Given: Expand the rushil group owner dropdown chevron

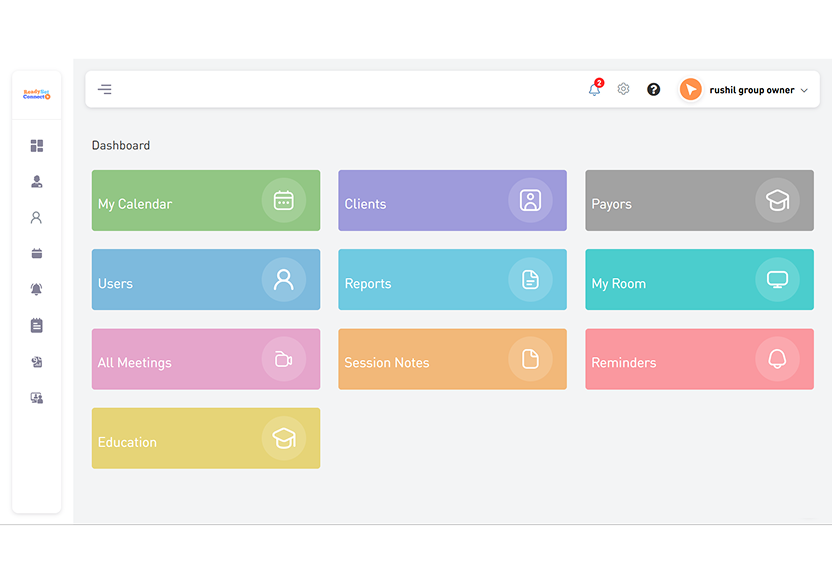Looking at the screenshot, I should point(804,91).
